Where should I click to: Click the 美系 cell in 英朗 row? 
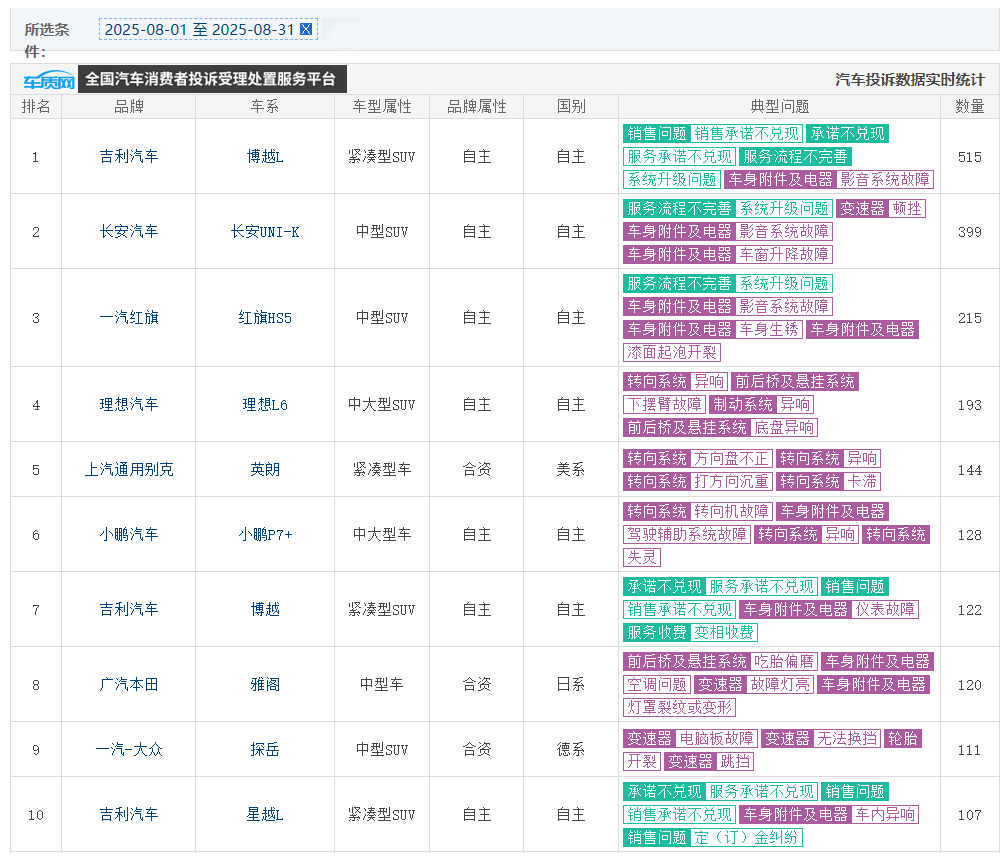[x=571, y=469]
